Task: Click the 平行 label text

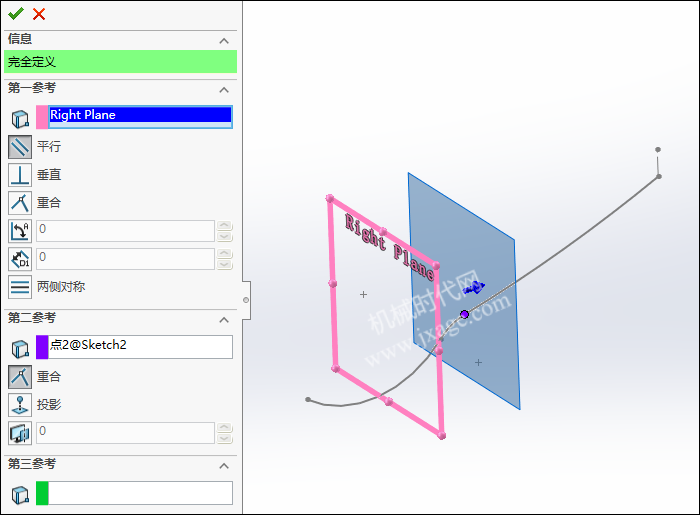Action: (x=49, y=146)
